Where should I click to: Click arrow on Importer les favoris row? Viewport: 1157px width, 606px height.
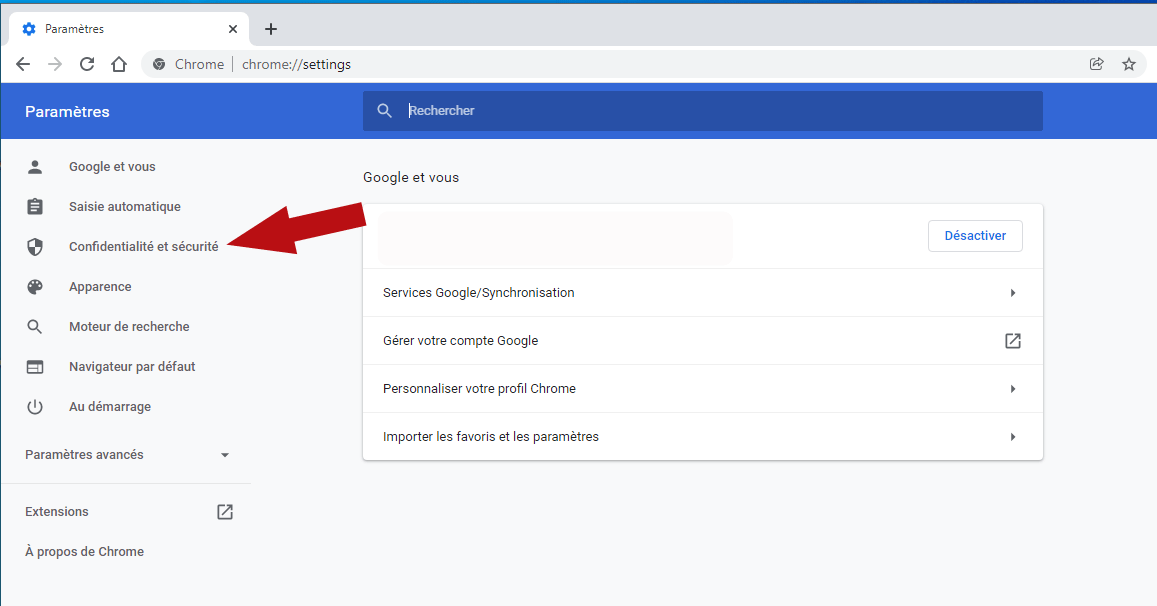tap(1013, 437)
